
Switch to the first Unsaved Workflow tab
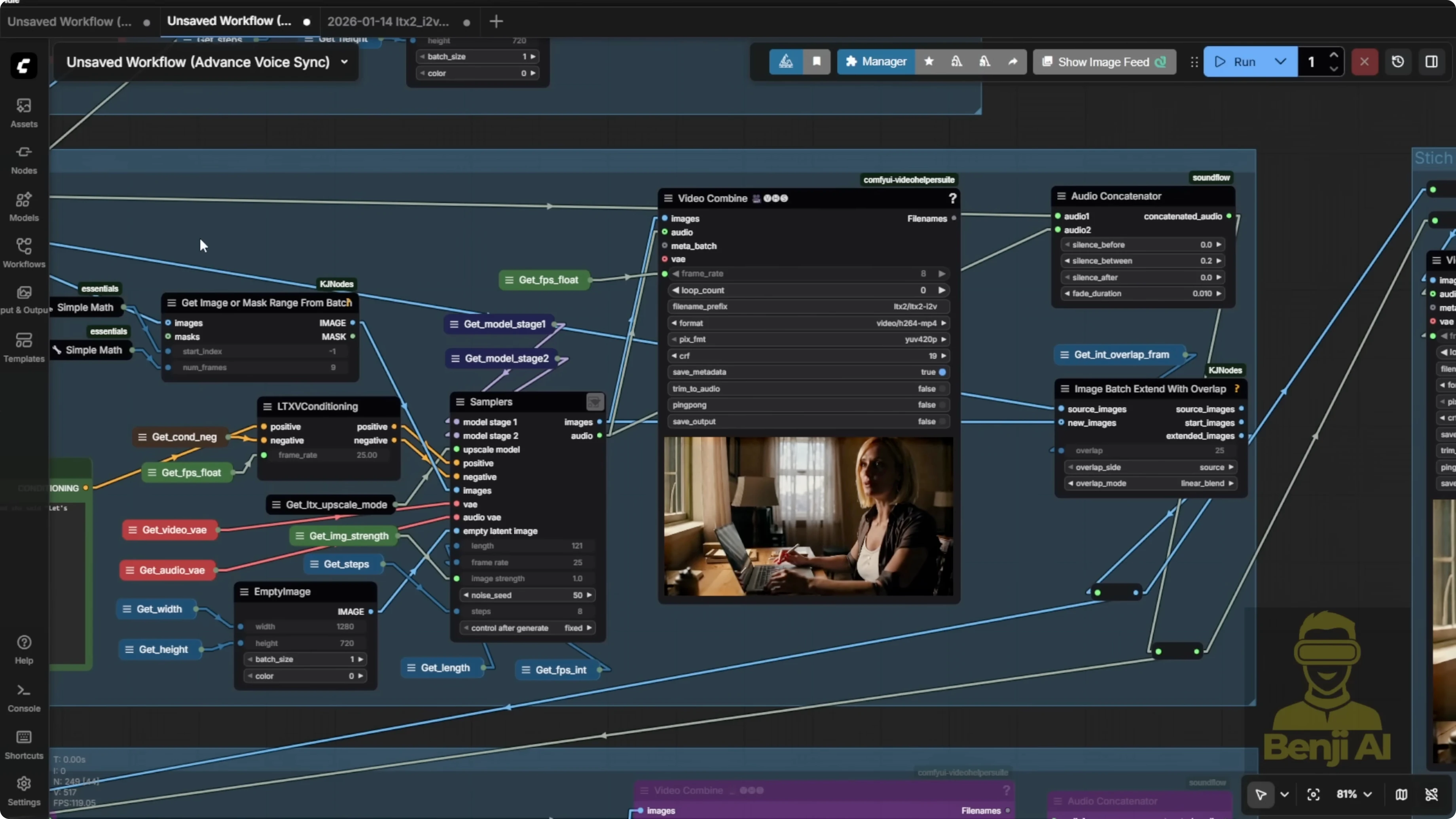point(69,21)
